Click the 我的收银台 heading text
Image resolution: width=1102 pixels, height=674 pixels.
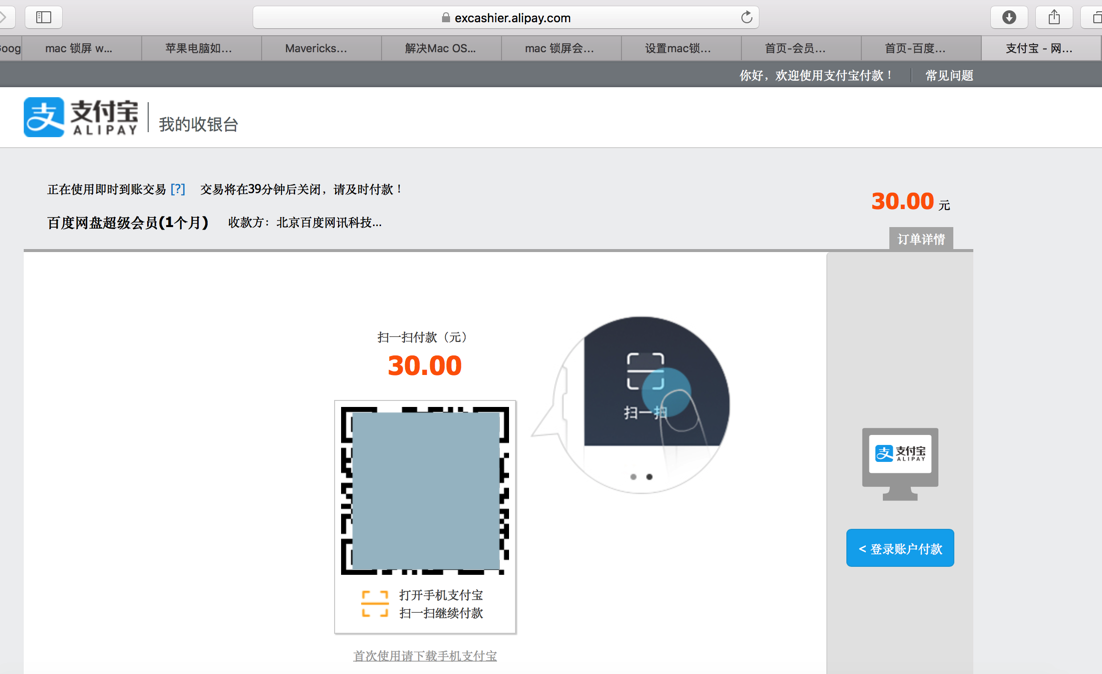point(198,124)
